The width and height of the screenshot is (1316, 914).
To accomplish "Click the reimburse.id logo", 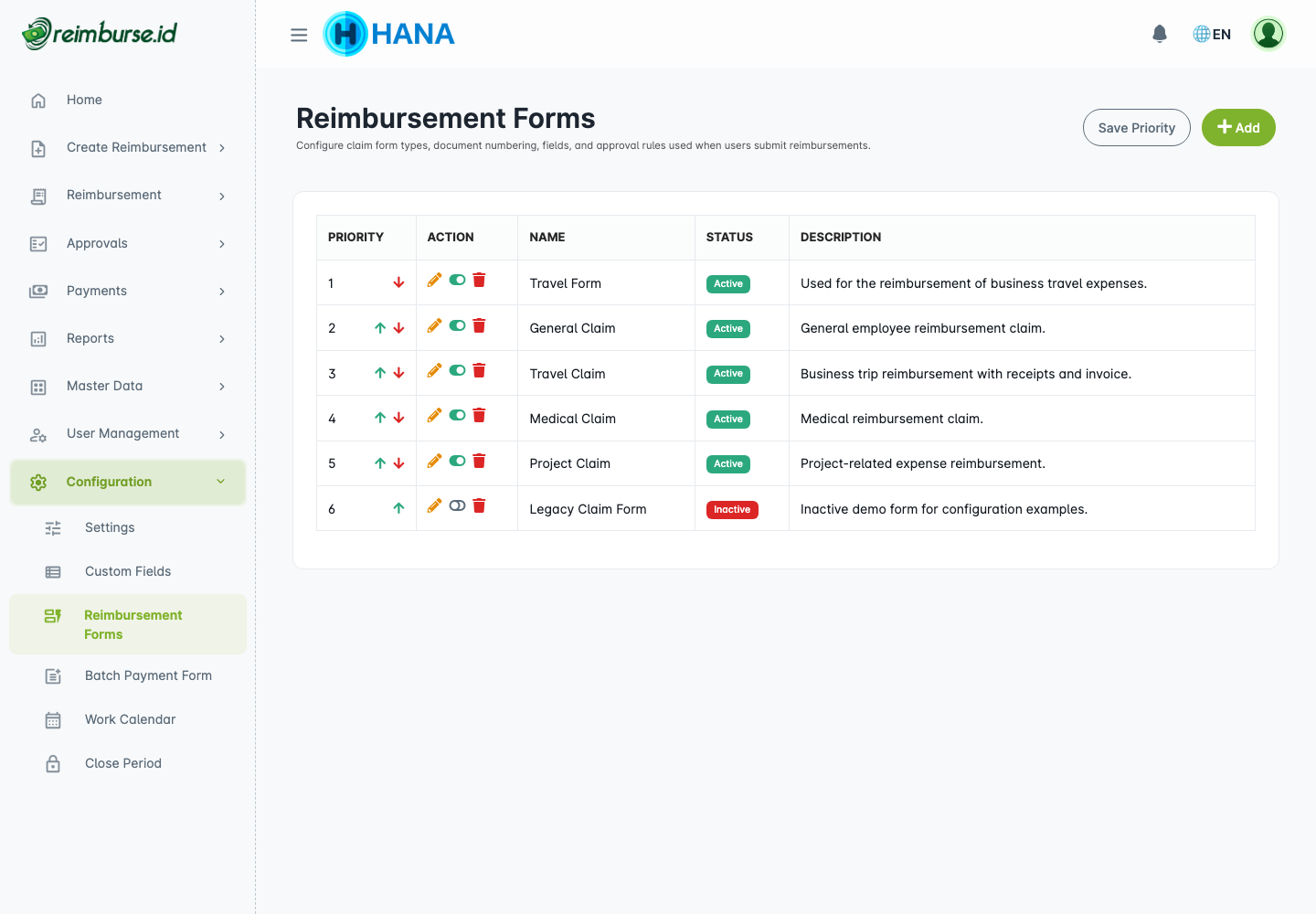I will 100,34.
